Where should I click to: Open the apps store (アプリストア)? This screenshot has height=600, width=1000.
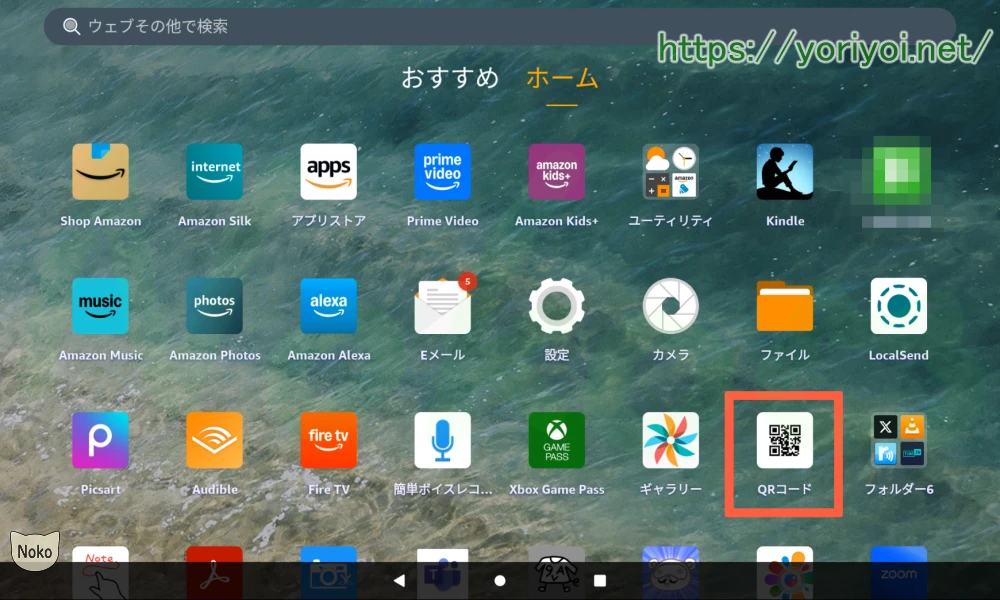click(x=328, y=172)
